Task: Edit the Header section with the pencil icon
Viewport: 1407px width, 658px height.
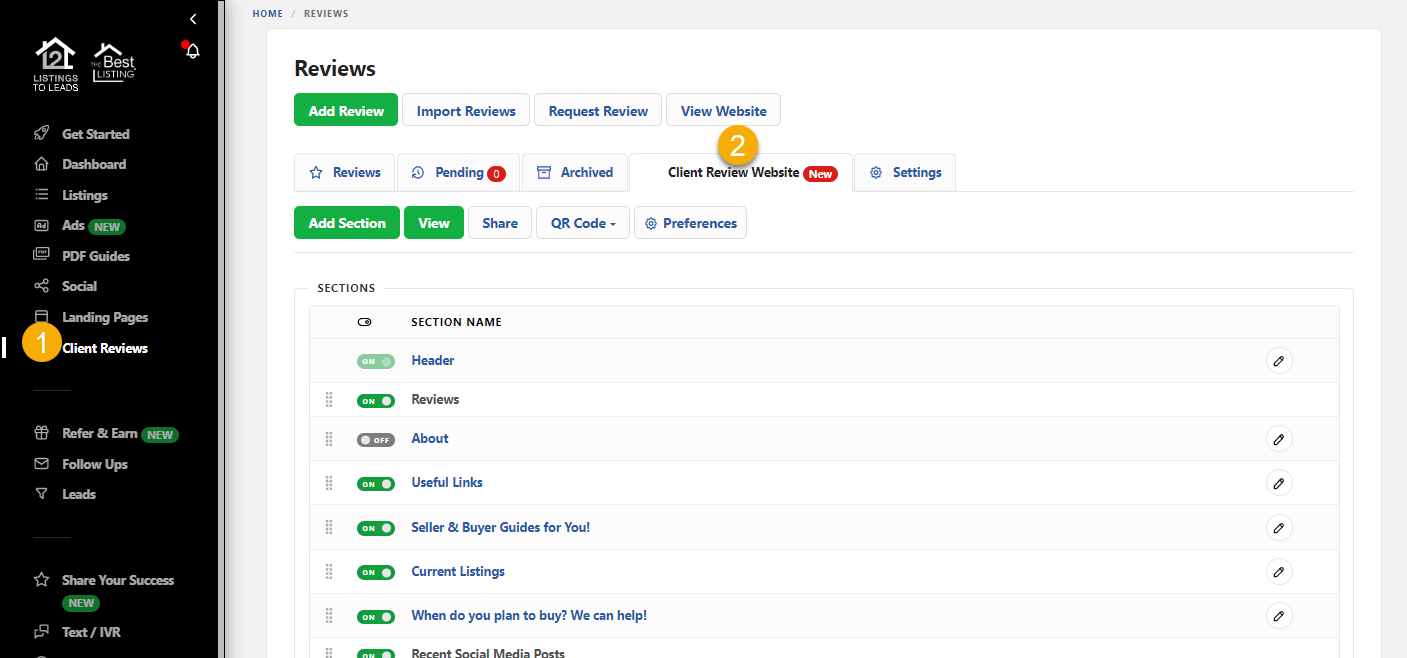Action: (1279, 360)
